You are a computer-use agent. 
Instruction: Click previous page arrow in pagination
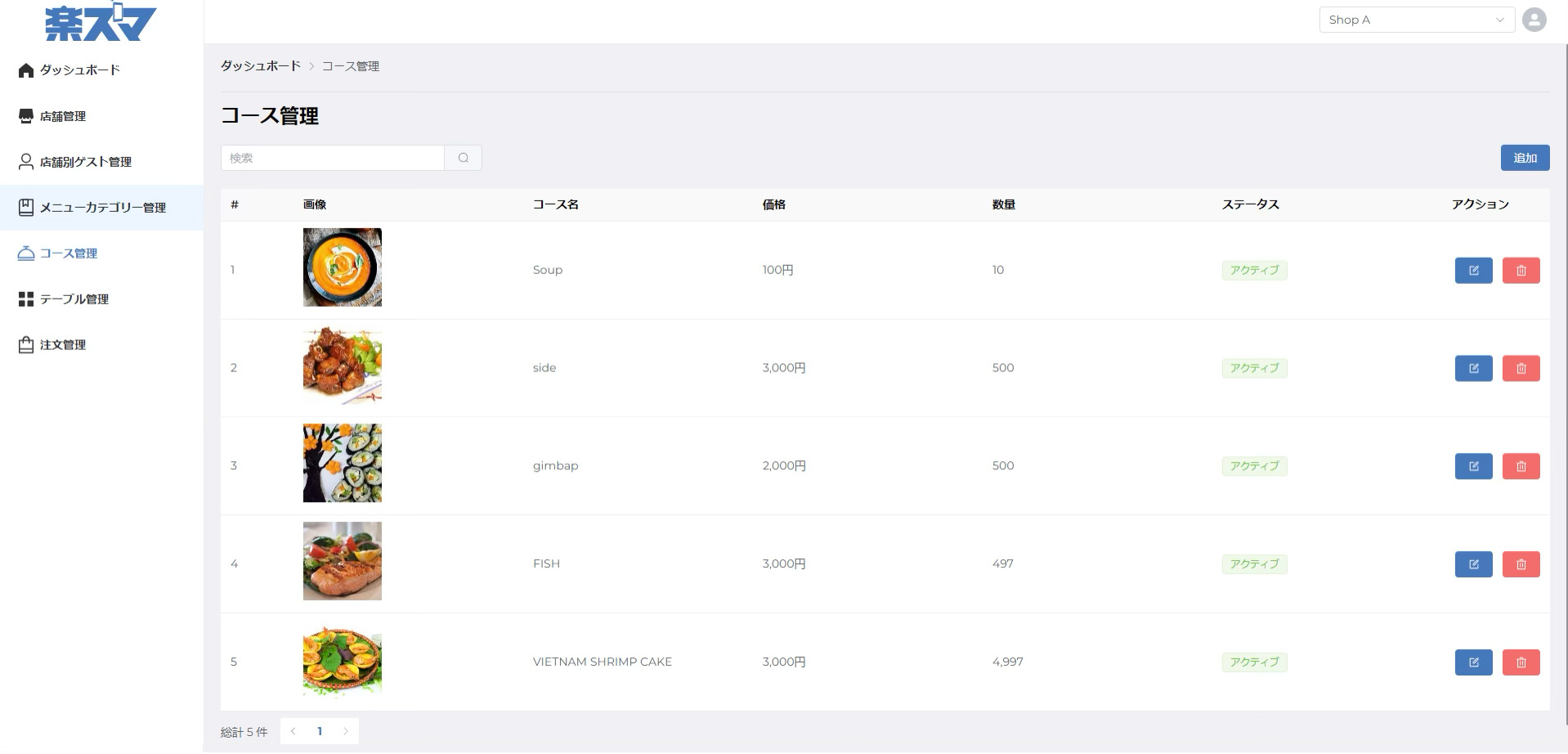[293, 731]
